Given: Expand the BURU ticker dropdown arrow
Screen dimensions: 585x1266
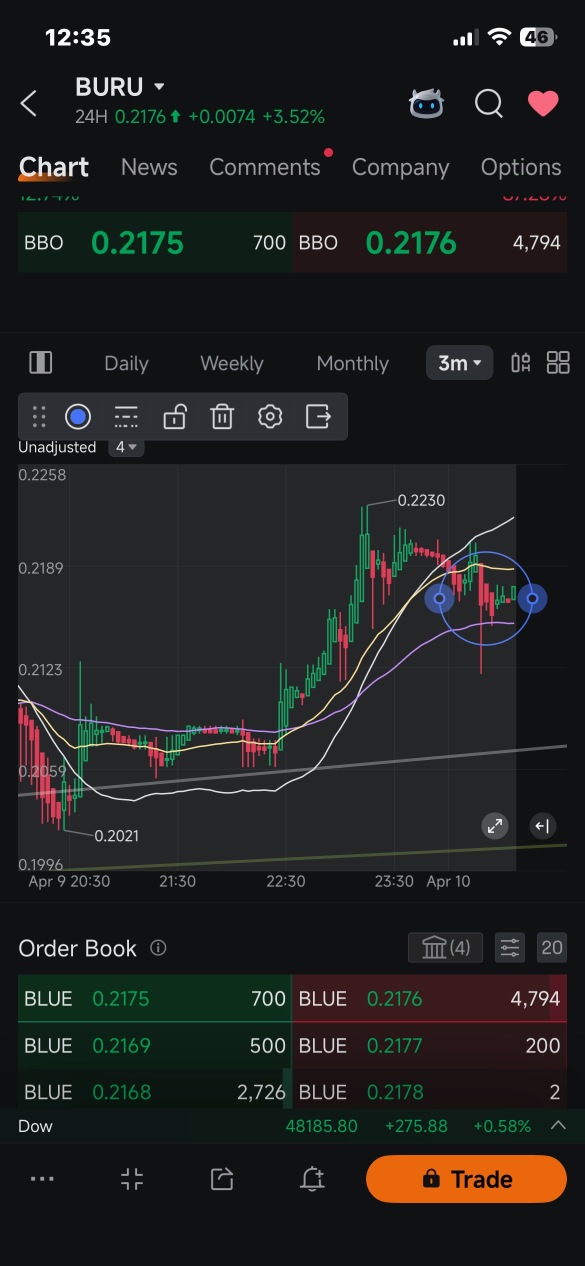Looking at the screenshot, I should coord(159,88).
